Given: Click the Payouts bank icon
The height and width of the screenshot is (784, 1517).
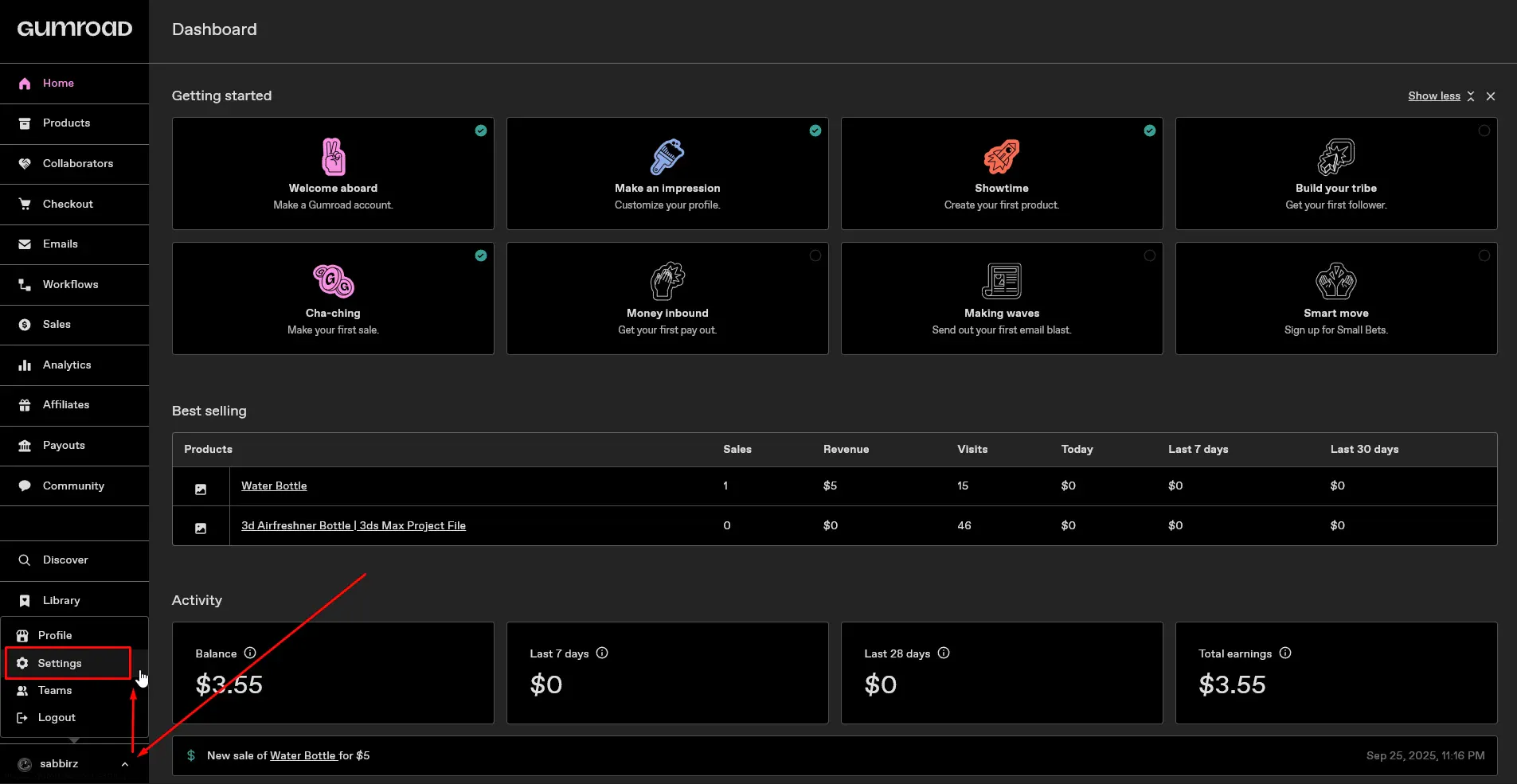Looking at the screenshot, I should pos(25,446).
